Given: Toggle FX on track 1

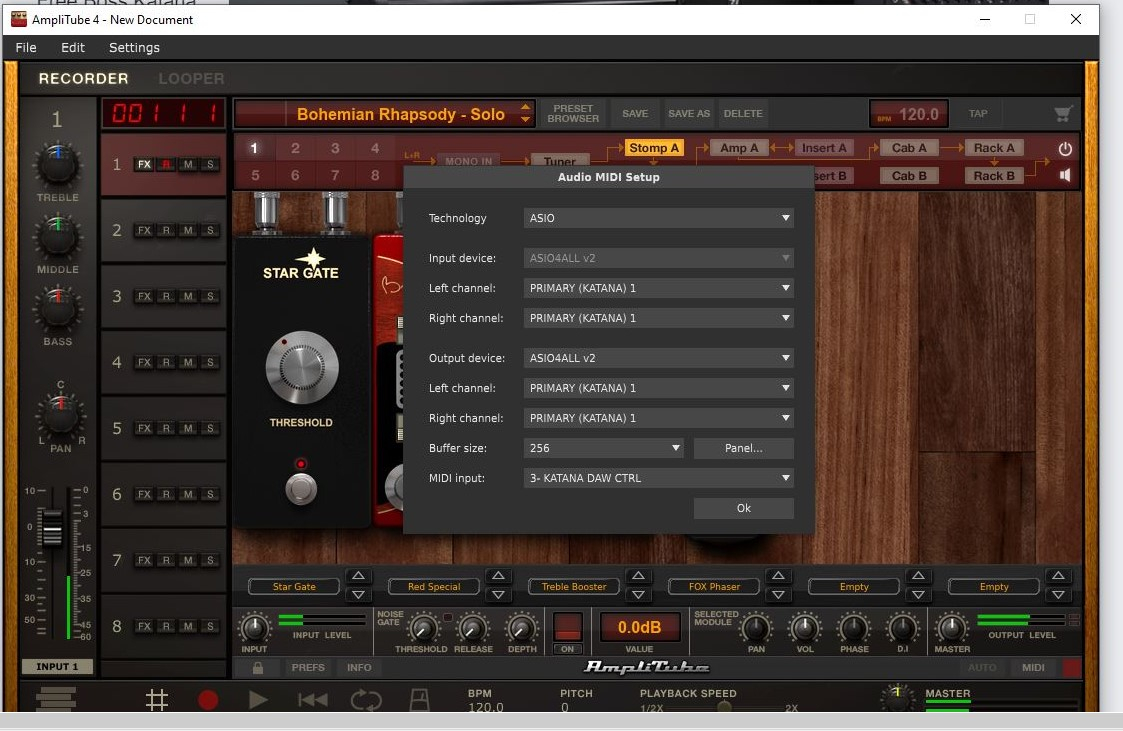Looking at the screenshot, I should click(x=144, y=164).
